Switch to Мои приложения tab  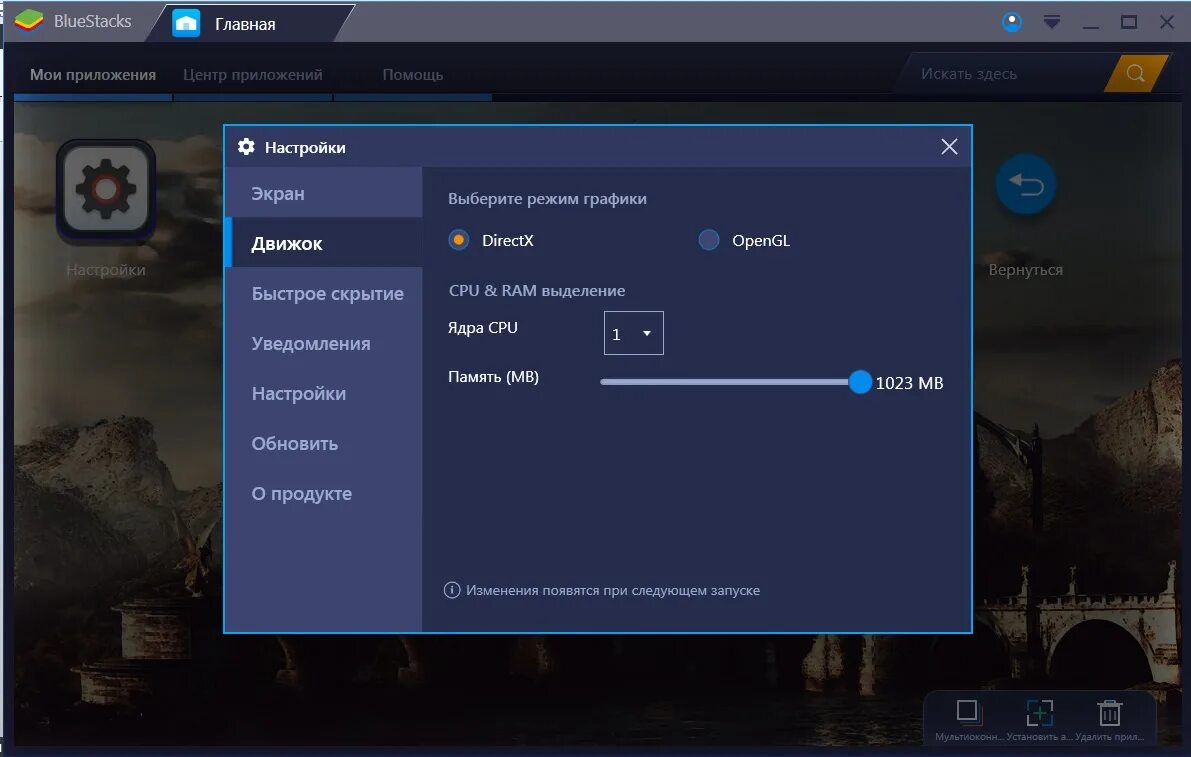click(x=93, y=74)
